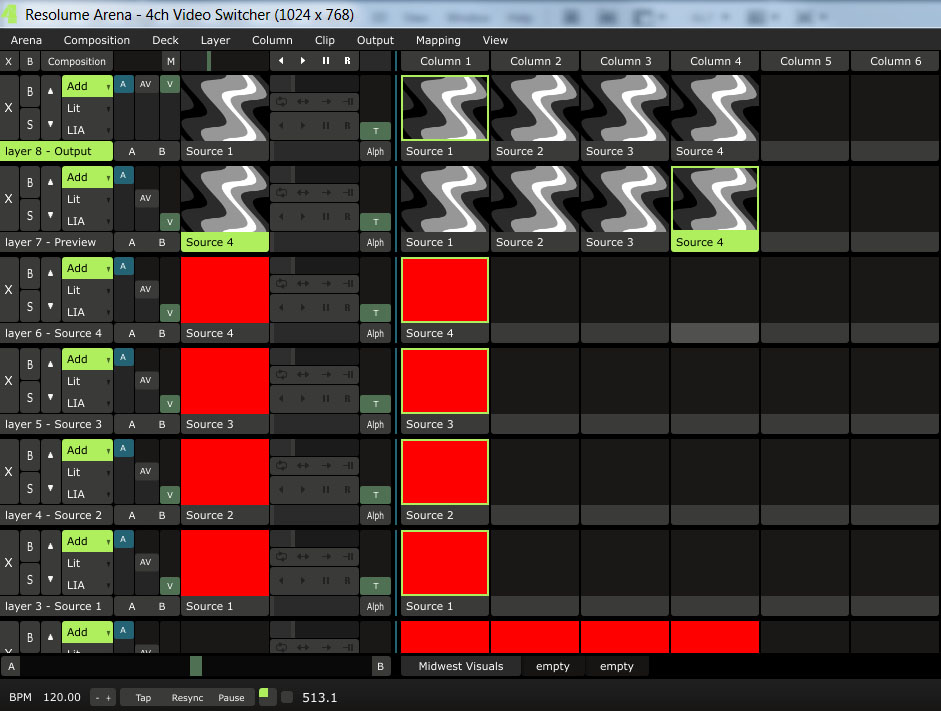Open the Lit dropdown on layer 7
Image resolution: width=941 pixels, height=711 pixels.
click(87, 199)
